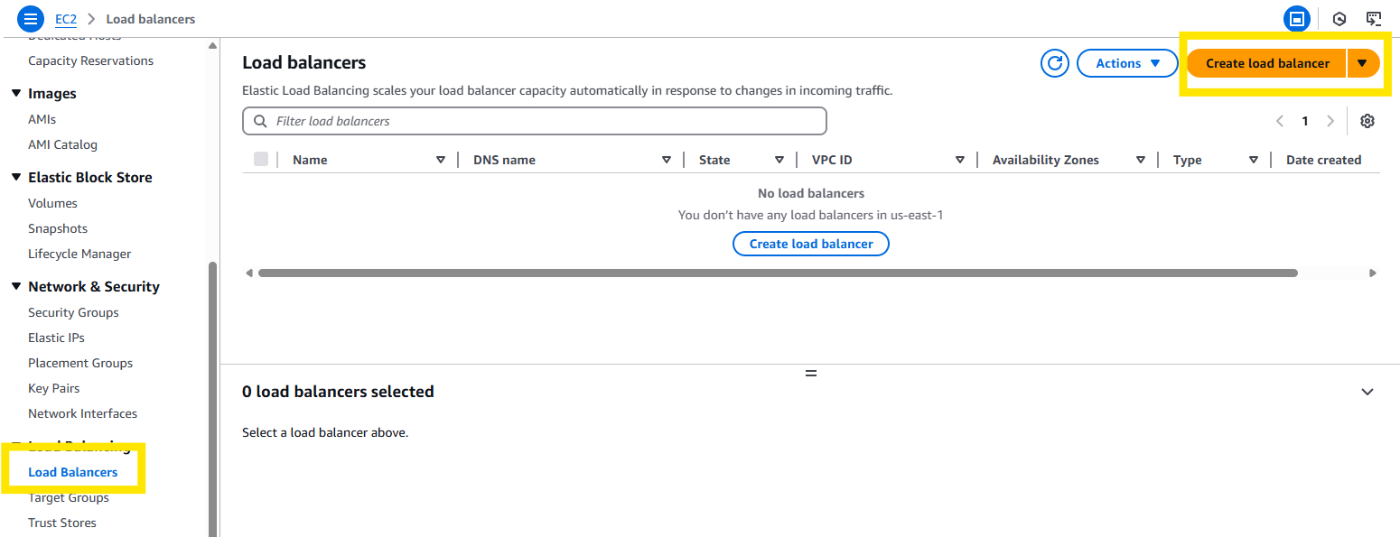Image resolution: width=1400 pixels, height=537 pixels.
Task: Expand the details panel chevron
Action: coord(1367,392)
